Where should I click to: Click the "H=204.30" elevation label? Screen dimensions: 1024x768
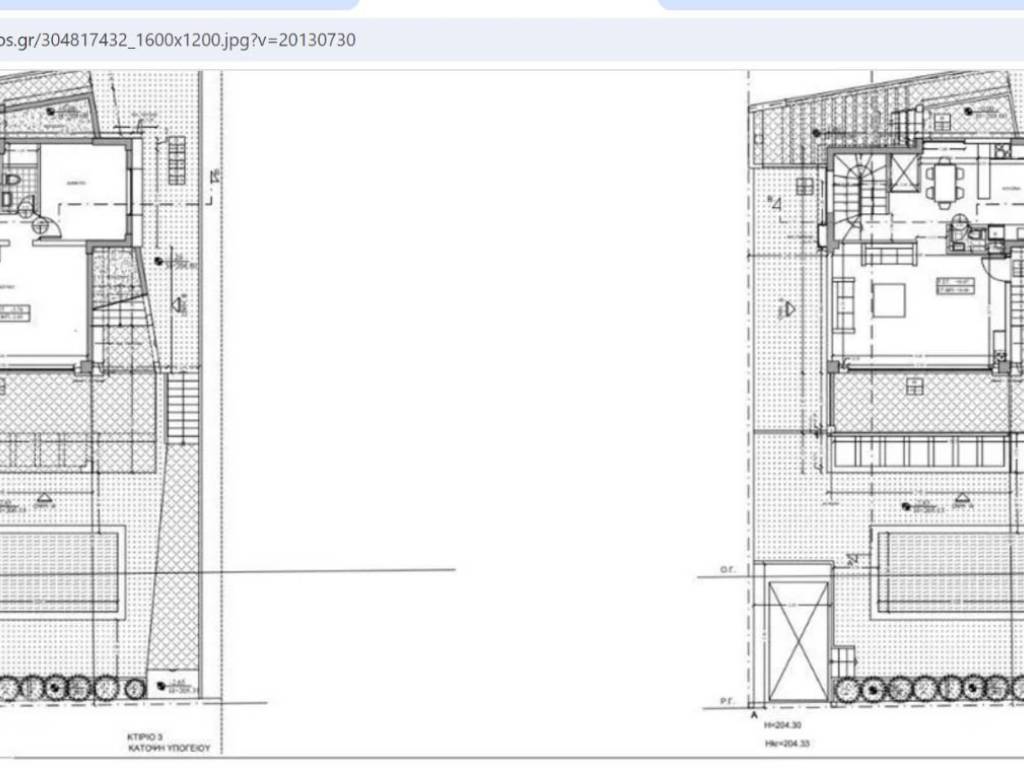point(782,726)
